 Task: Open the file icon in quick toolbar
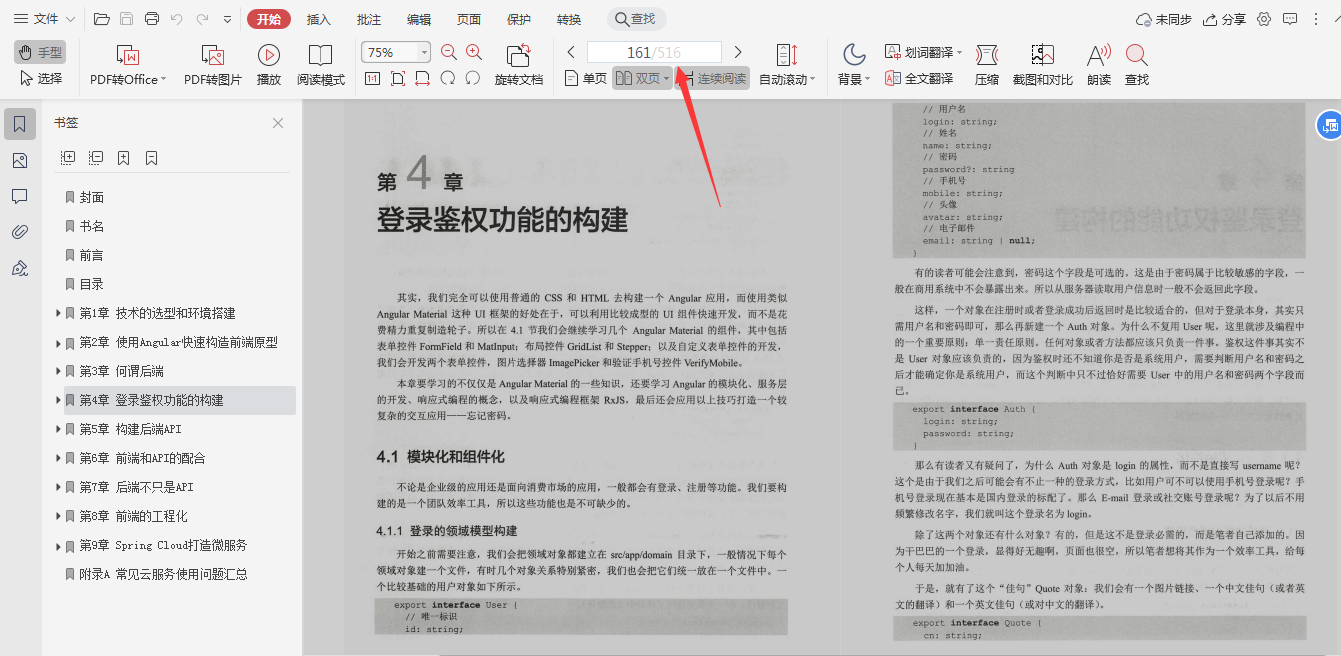pyautogui.click(x=101, y=19)
